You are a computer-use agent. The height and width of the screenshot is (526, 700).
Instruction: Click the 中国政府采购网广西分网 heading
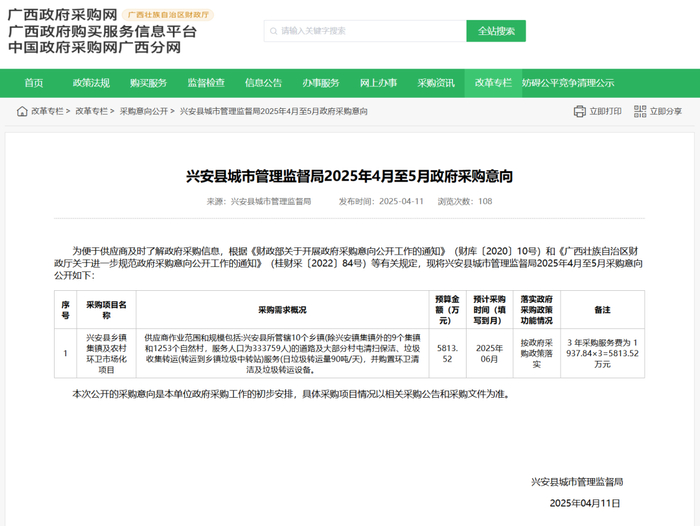coord(94,47)
